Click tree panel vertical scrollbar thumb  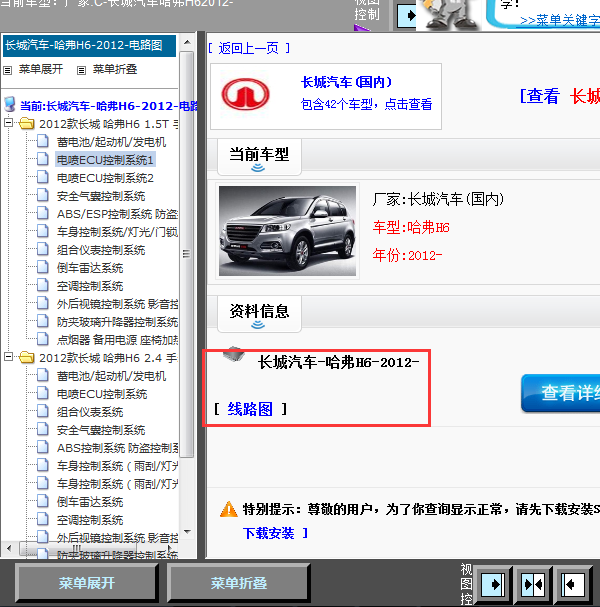[187, 254]
